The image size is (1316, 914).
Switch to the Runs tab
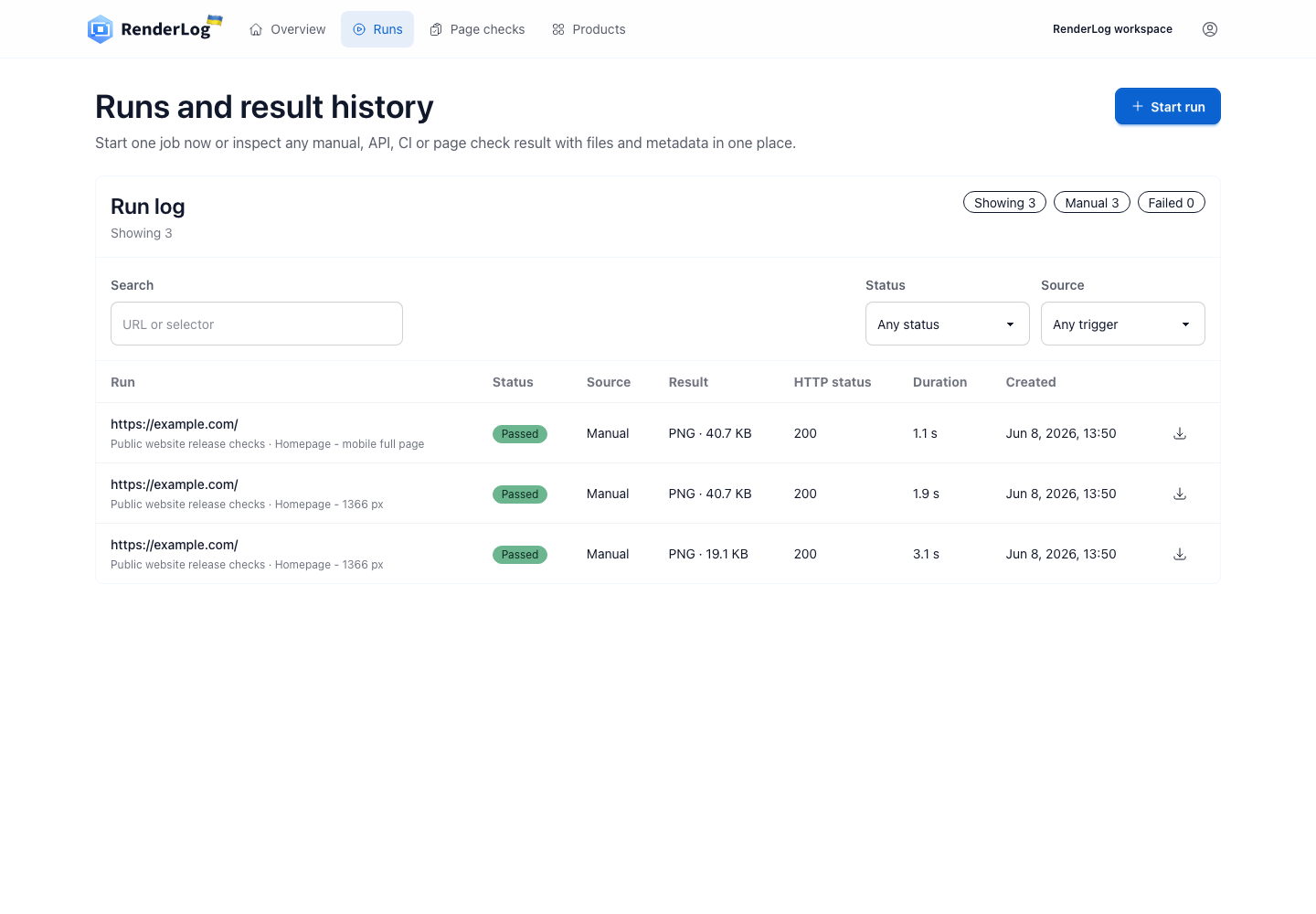[x=377, y=29]
